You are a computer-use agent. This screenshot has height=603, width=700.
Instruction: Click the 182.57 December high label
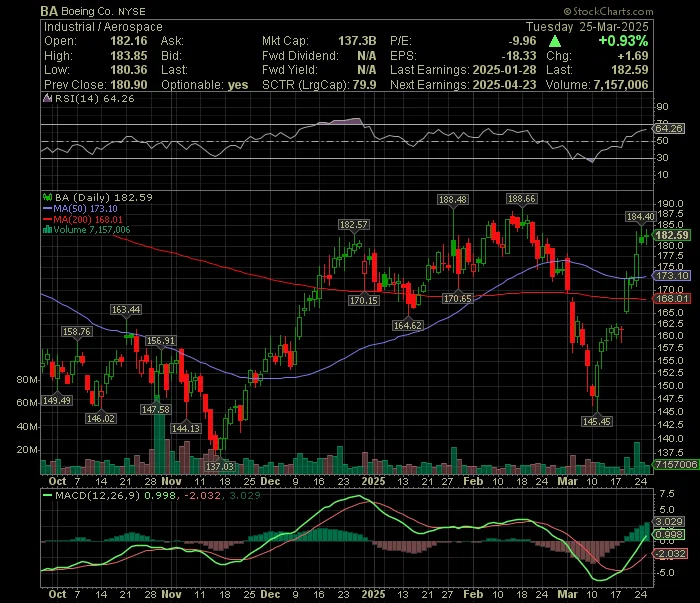pos(354,225)
